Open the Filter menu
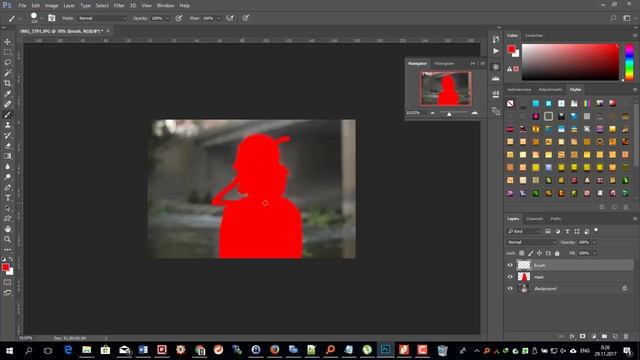 [119, 6]
